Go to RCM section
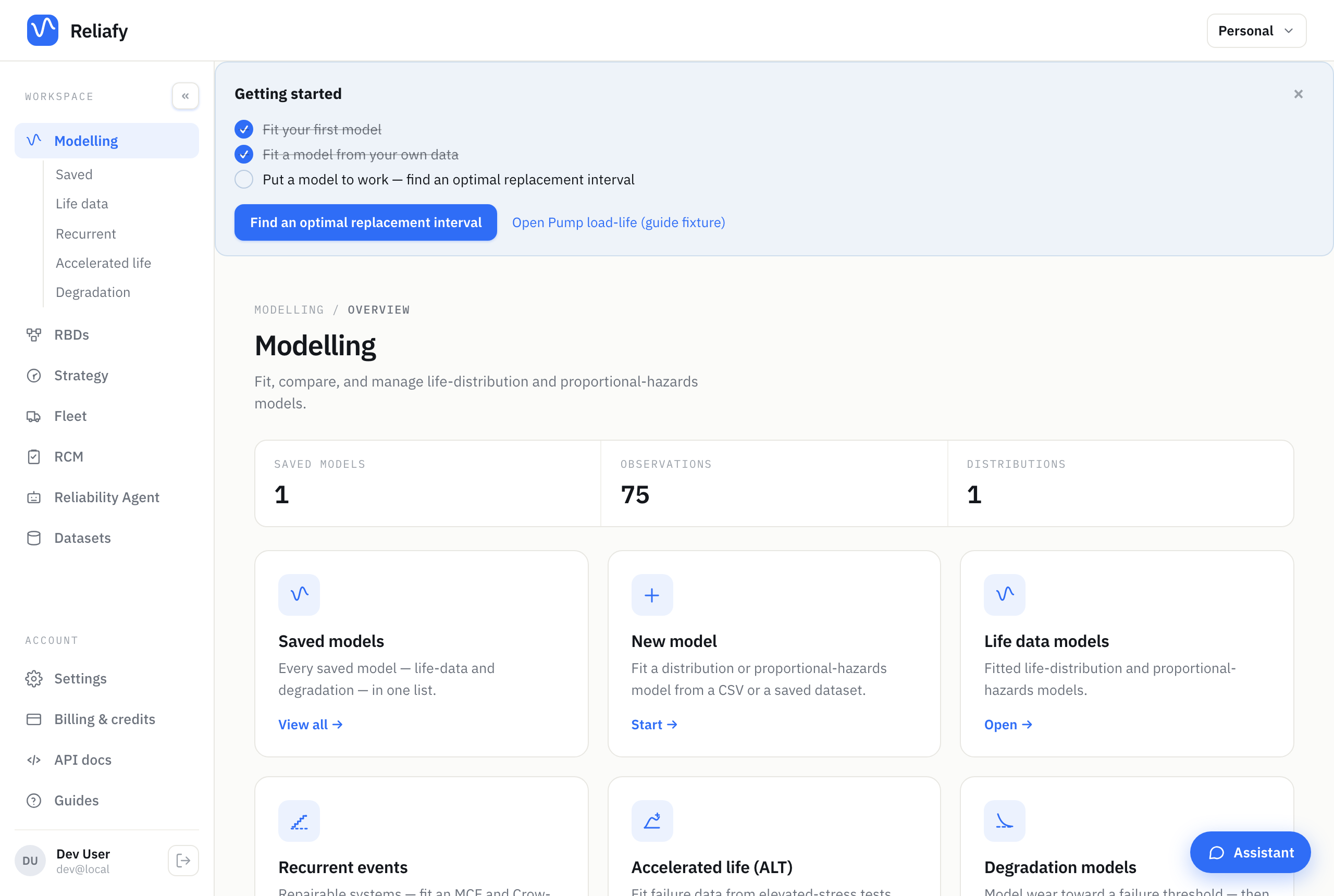1334x896 pixels. tap(107, 456)
